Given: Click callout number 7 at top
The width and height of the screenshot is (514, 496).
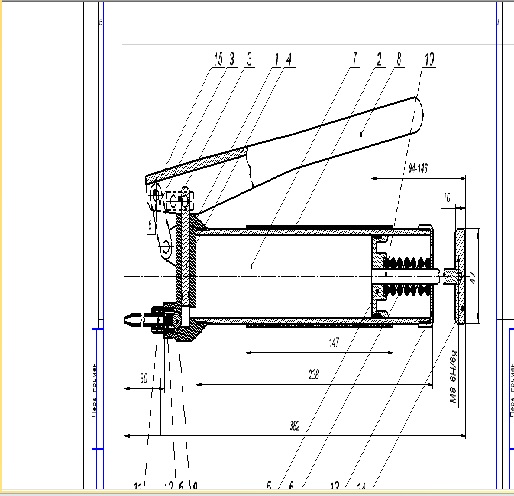Looking at the screenshot, I should (x=355, y=58).
